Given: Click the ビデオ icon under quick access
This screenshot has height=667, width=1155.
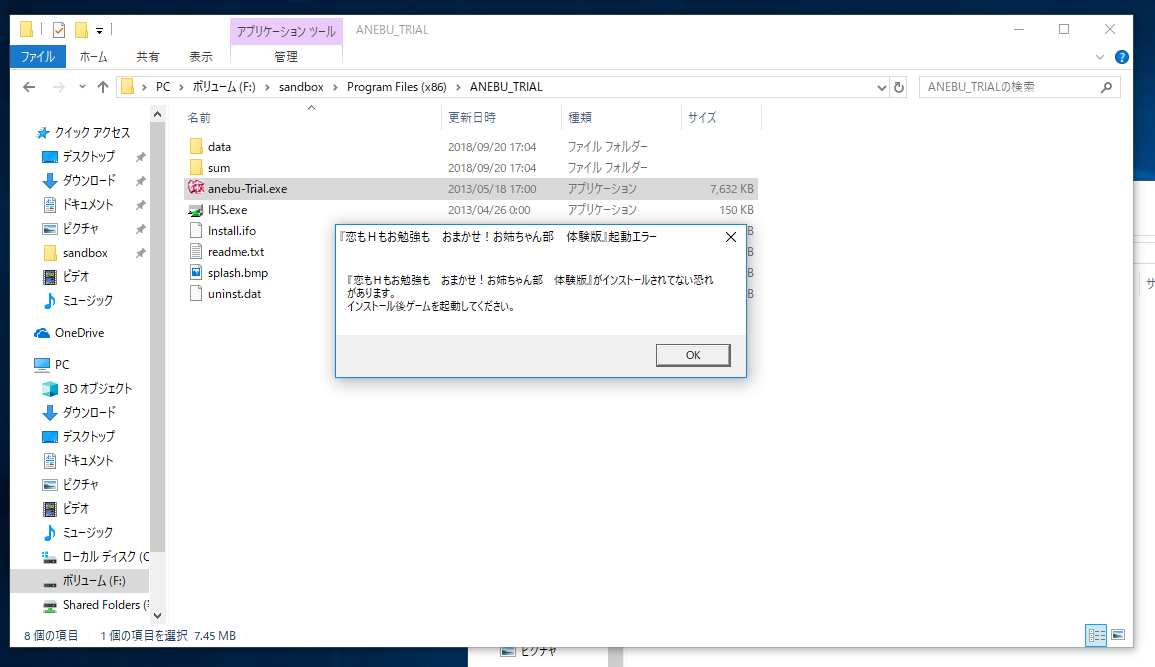Looking at the screenshot, I should coord(49,276).
